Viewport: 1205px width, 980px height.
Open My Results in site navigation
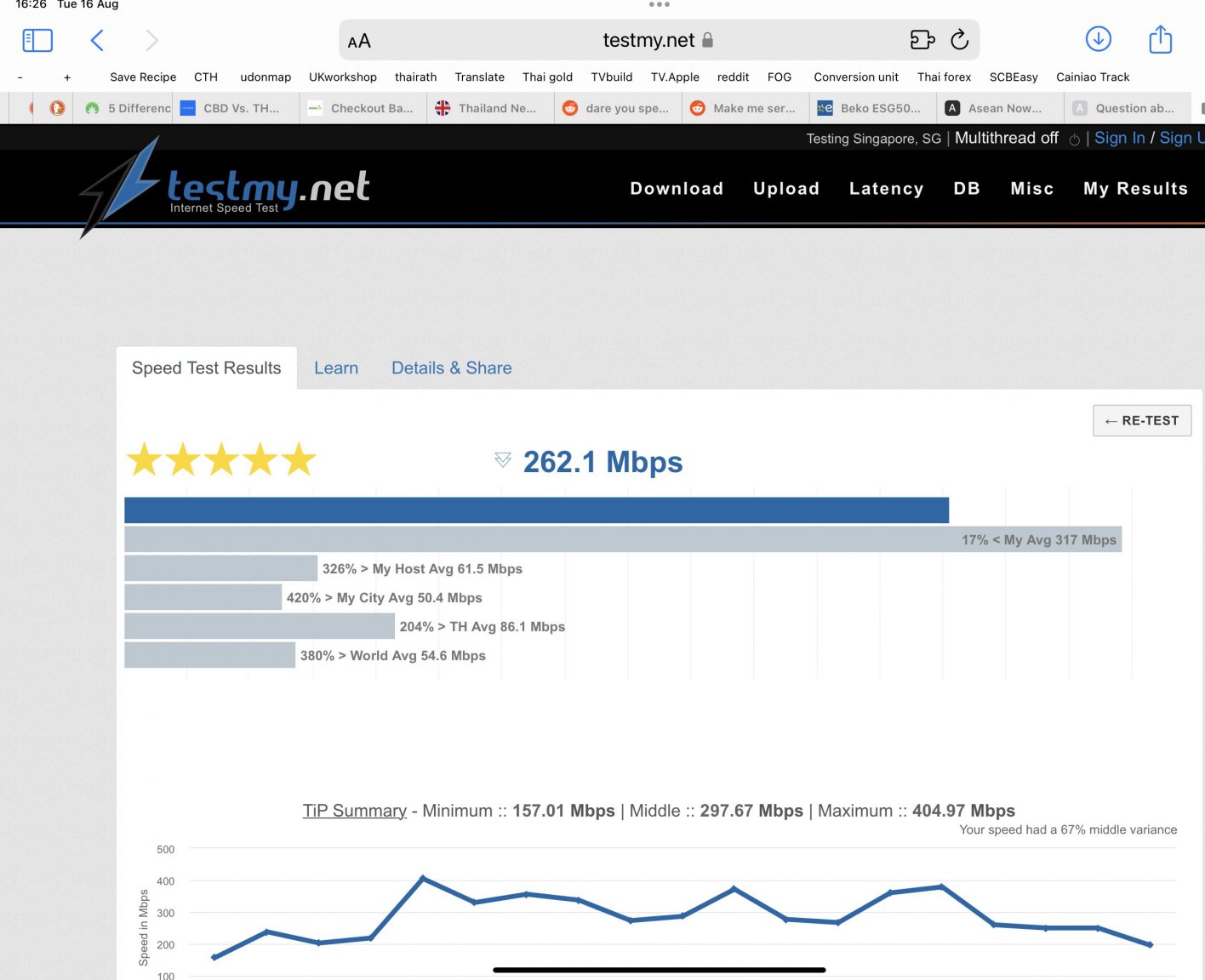1136,189
